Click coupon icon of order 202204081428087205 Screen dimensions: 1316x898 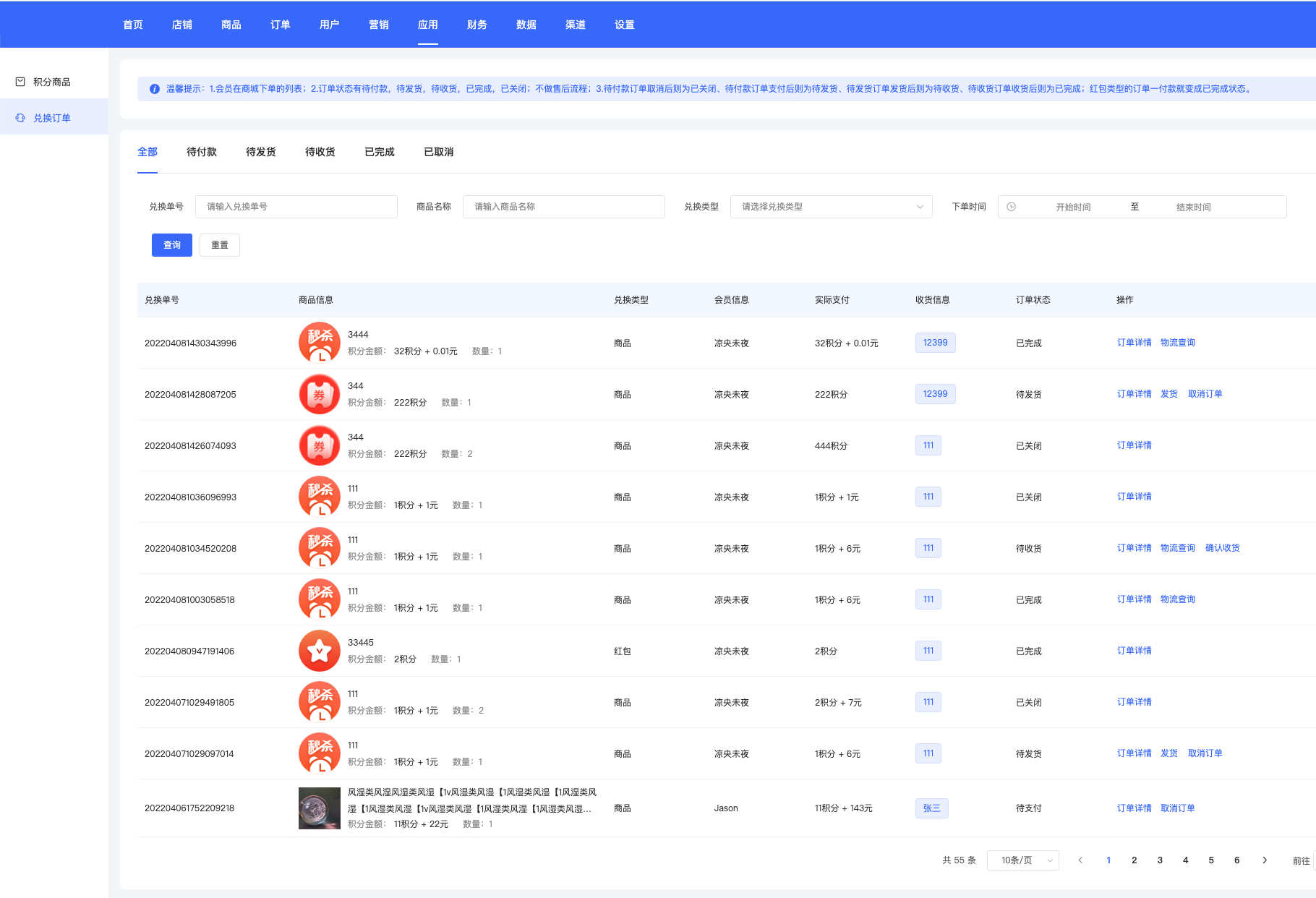[320, 394]
